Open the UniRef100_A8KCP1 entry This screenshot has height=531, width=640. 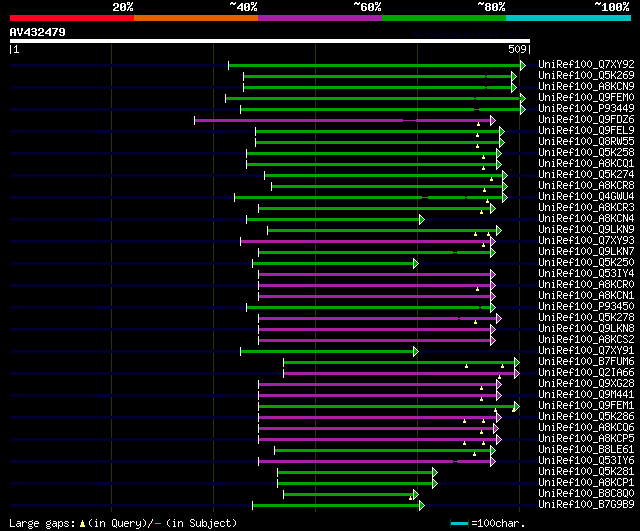click(586, 483)
